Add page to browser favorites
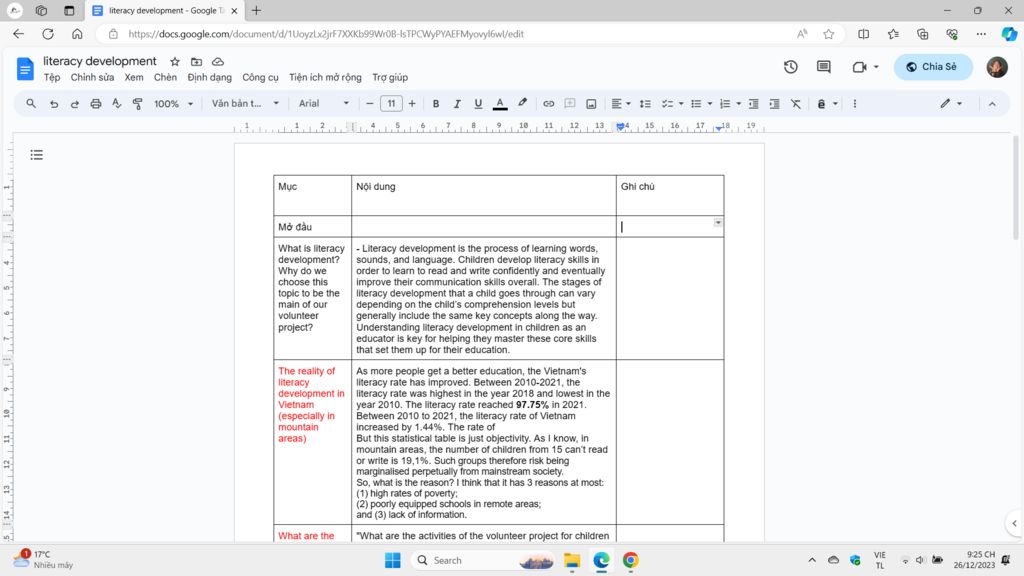 point(829,34)
